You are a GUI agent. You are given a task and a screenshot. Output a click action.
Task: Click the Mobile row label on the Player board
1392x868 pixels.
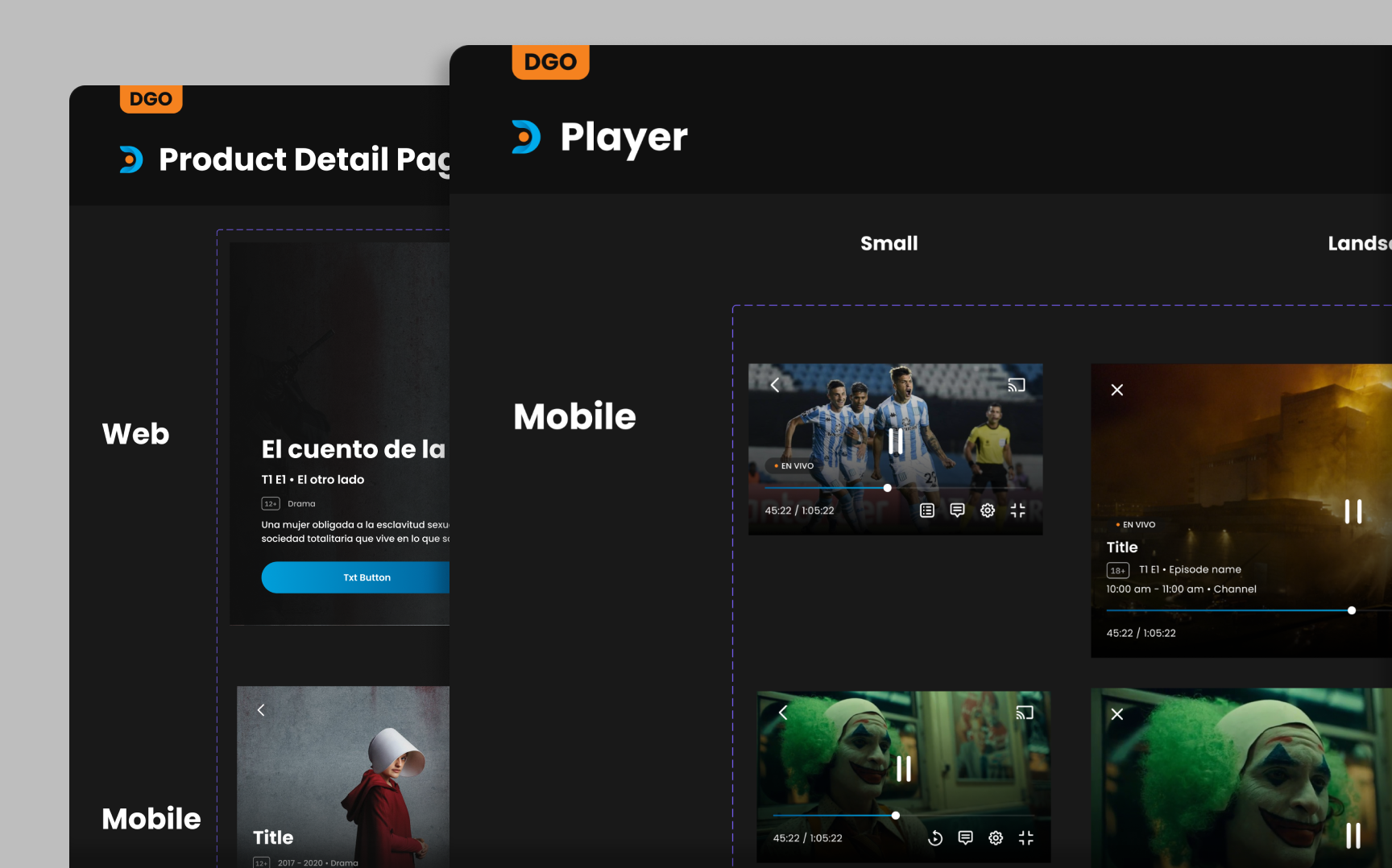(x=575, y=416)
